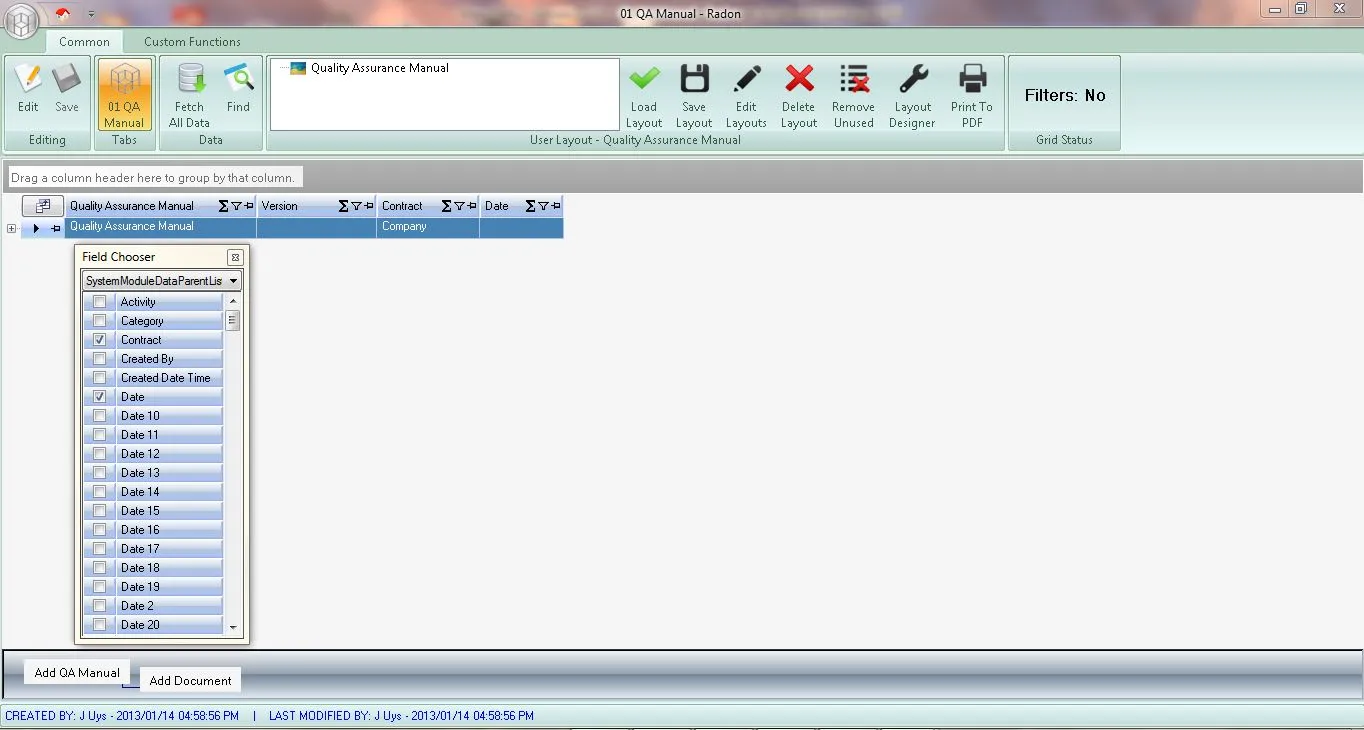Viewport: 1364px width, 730px height.
Task: Check the Created Date Time checkbox
Action: [x=99, y=378]
